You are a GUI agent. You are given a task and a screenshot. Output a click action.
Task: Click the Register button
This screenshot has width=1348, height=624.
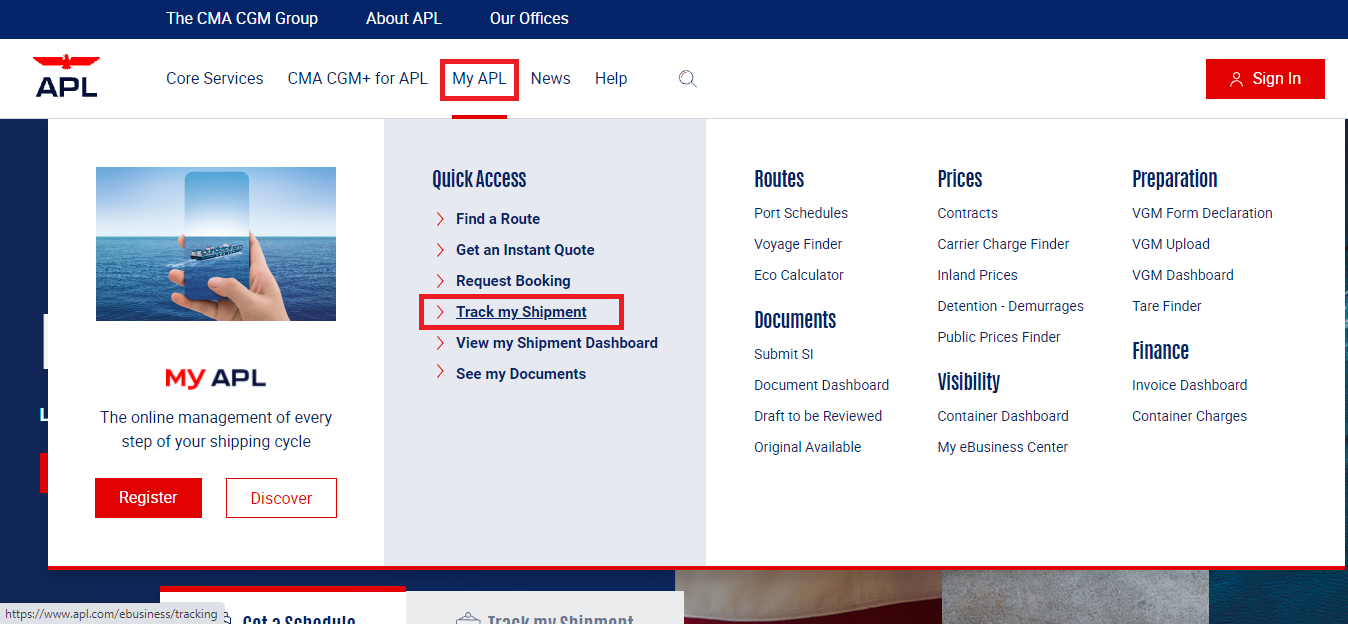tap(148, 498)
